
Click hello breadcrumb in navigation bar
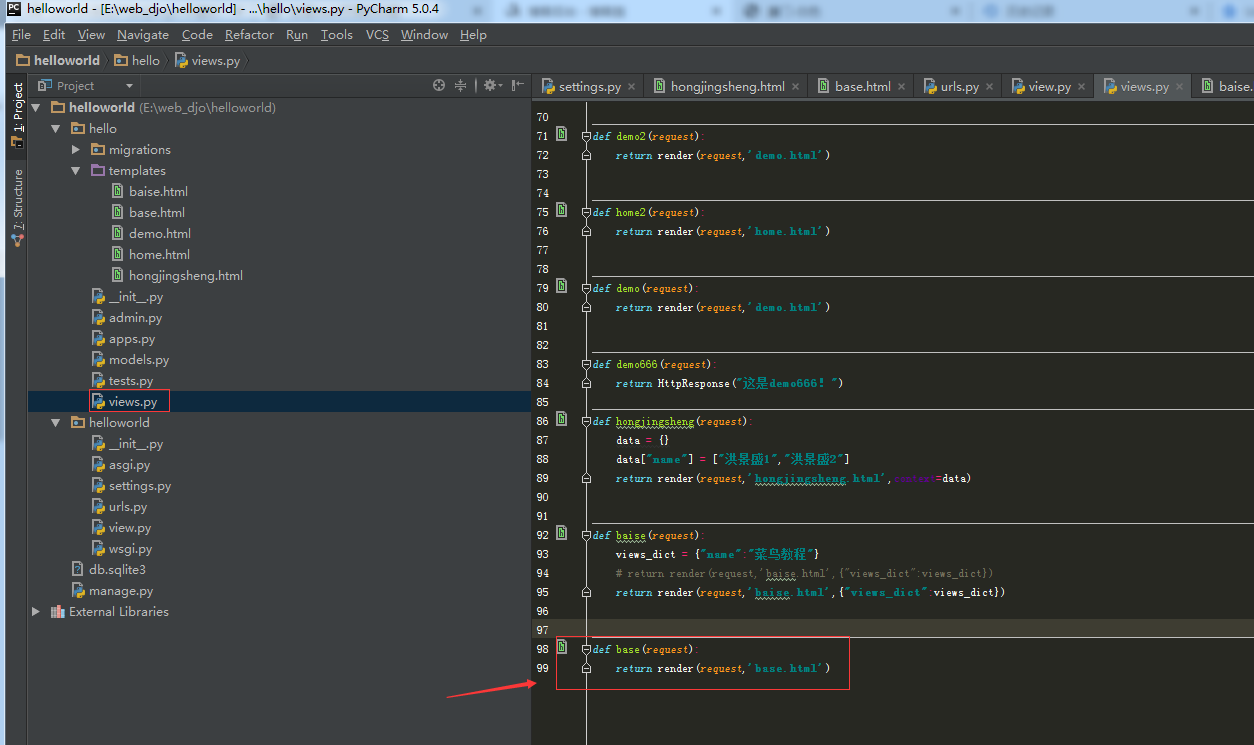137,60
